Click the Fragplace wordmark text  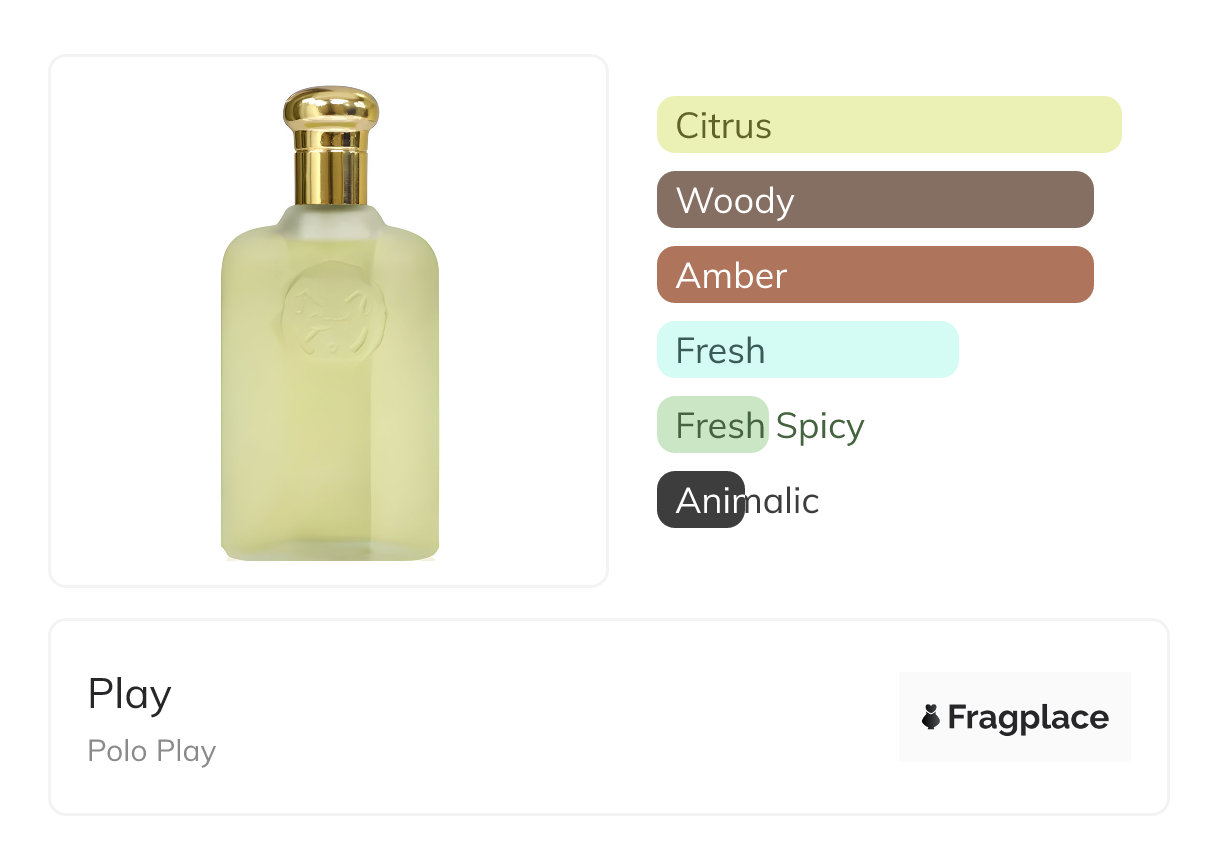(1028, 717)
